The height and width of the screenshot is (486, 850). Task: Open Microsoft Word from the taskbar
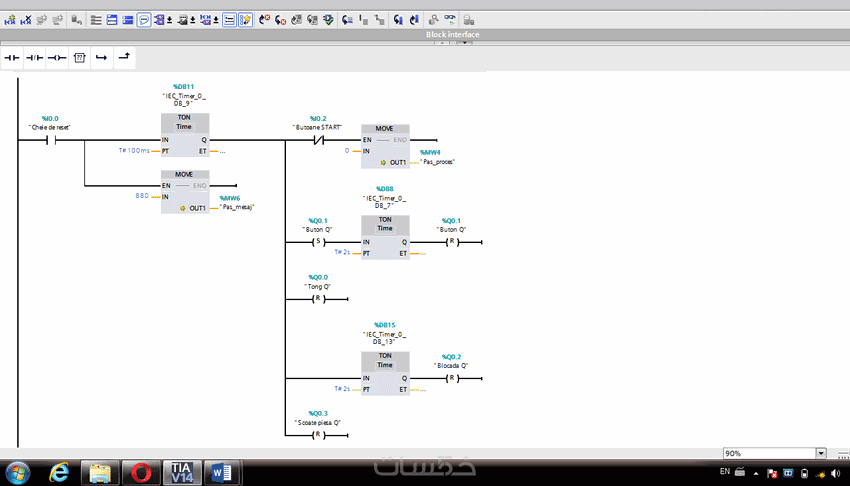point(221,473)
